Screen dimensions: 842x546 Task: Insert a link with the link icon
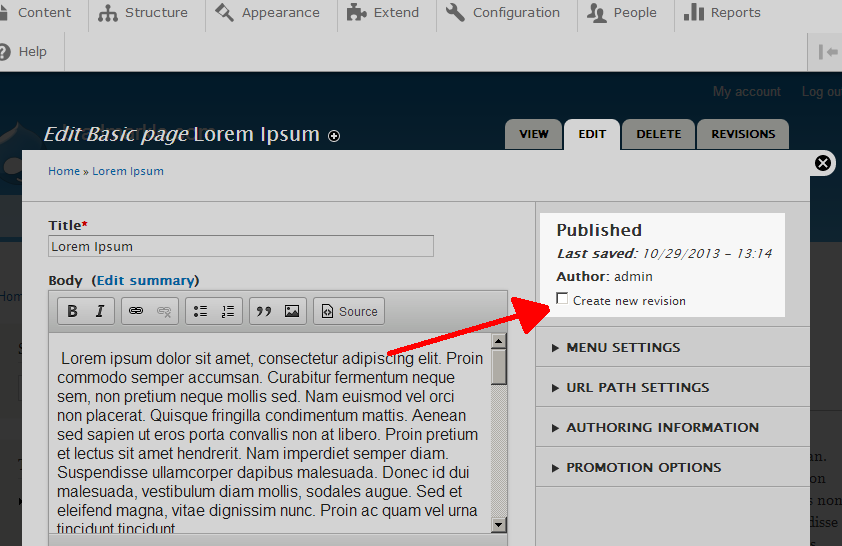pos(136,311)
